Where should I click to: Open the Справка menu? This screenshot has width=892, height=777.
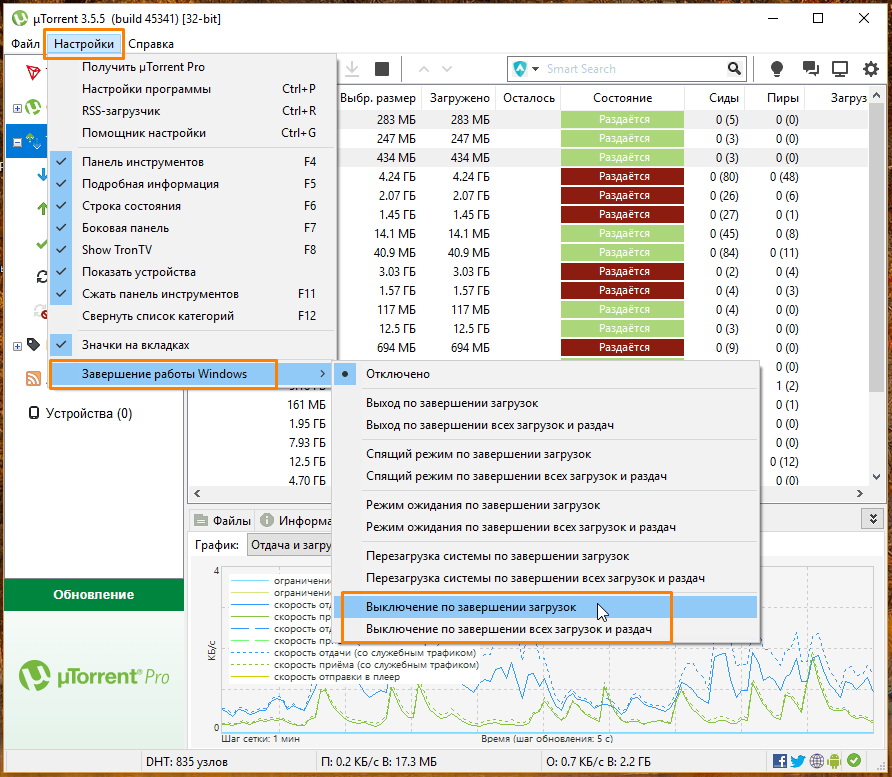151,44
